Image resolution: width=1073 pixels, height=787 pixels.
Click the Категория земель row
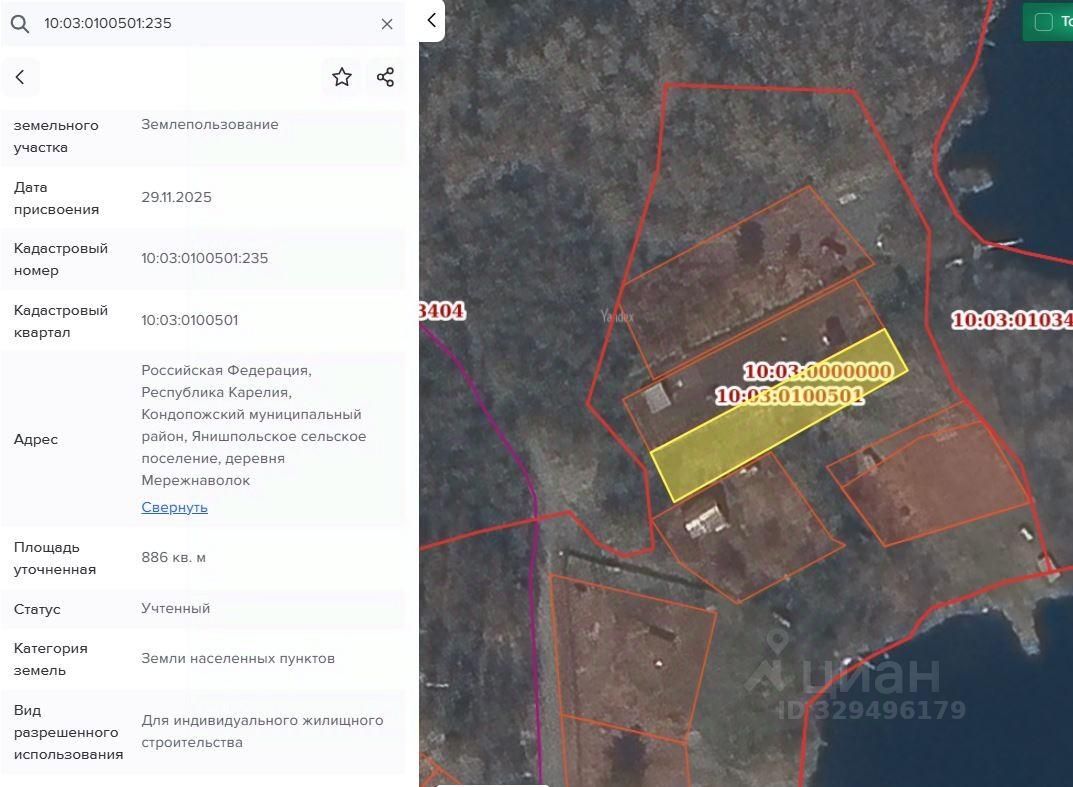203,658
